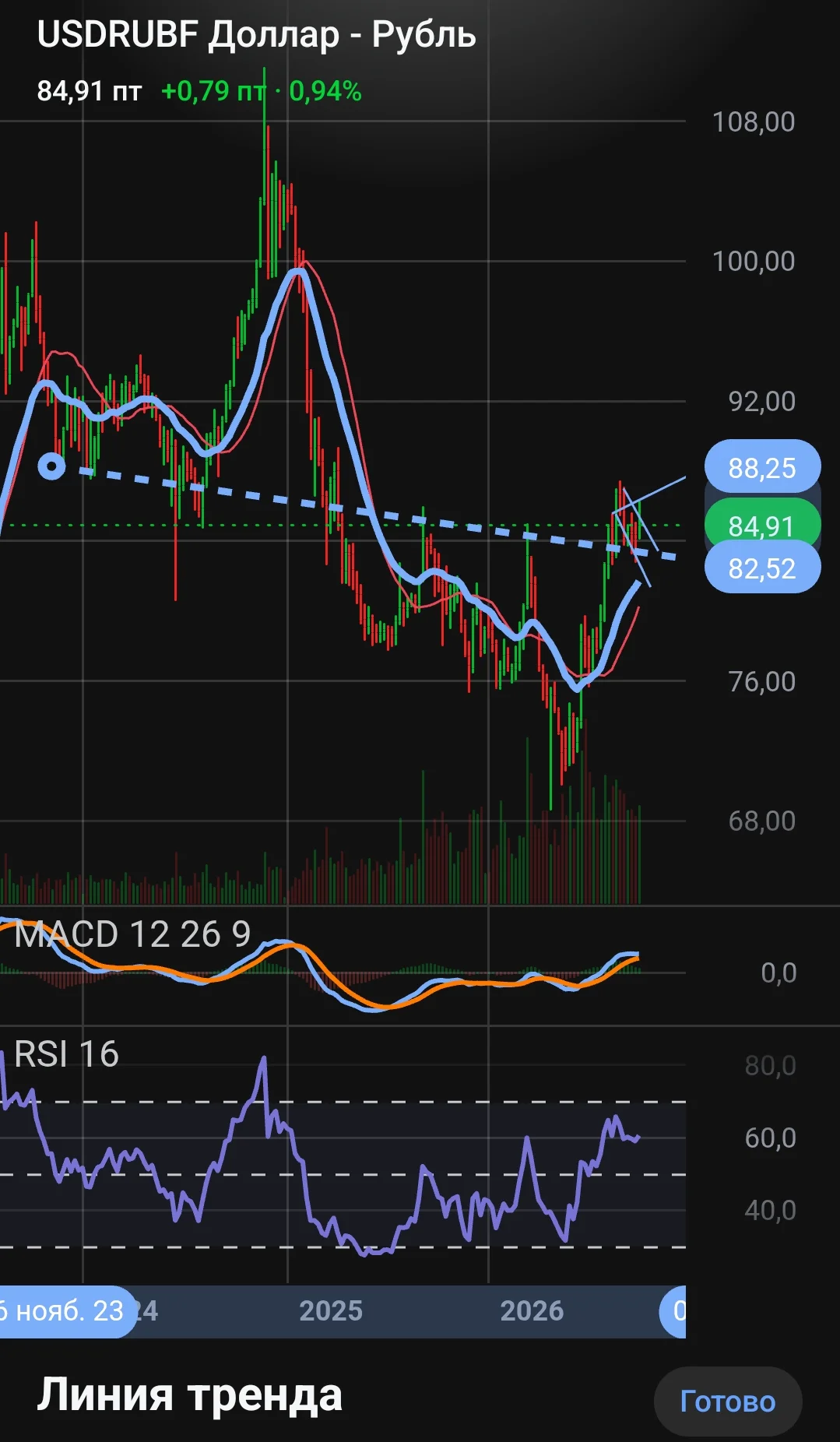Tap the +0,79 пт price change text
This screenshot has width=840, height=1442.
(x=213, y=91)
